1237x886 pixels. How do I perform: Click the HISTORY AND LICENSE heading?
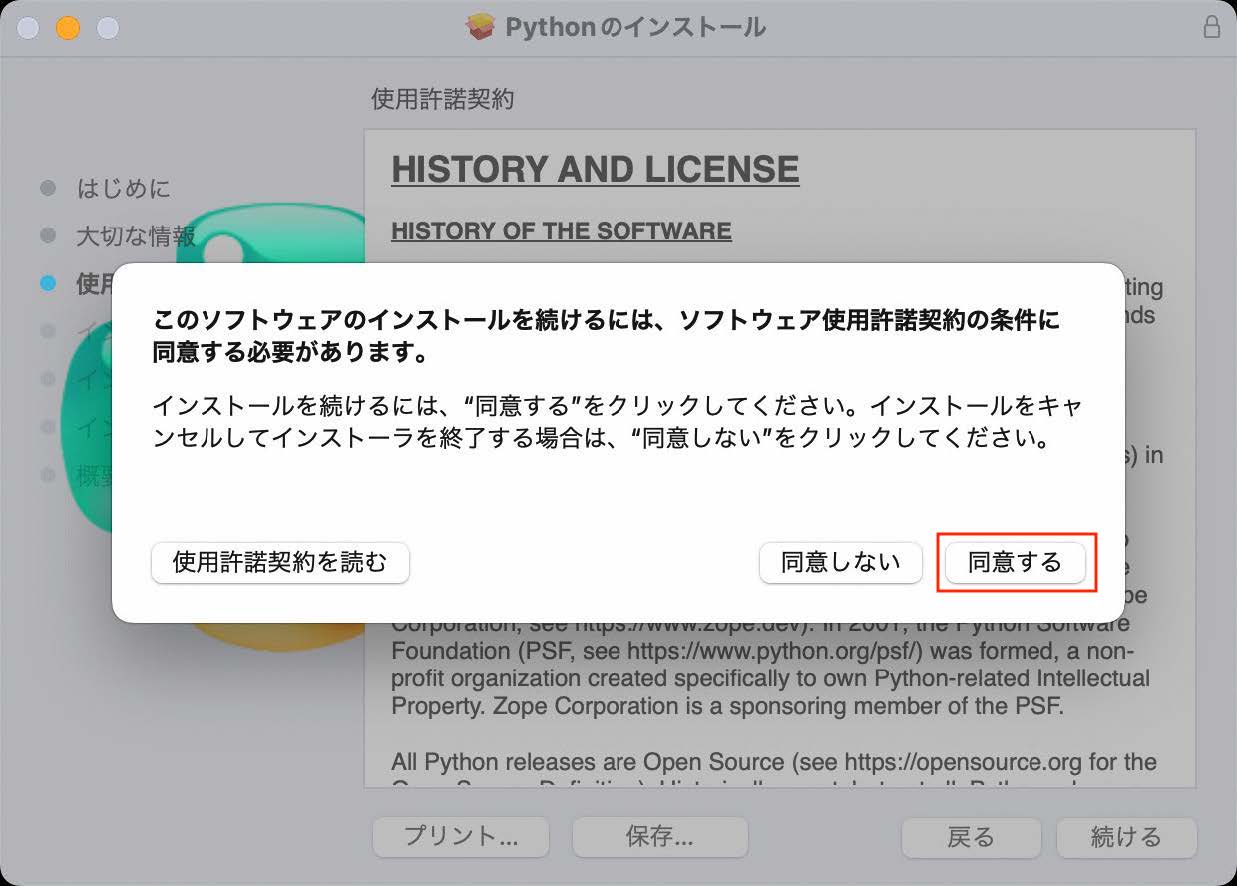595,169
